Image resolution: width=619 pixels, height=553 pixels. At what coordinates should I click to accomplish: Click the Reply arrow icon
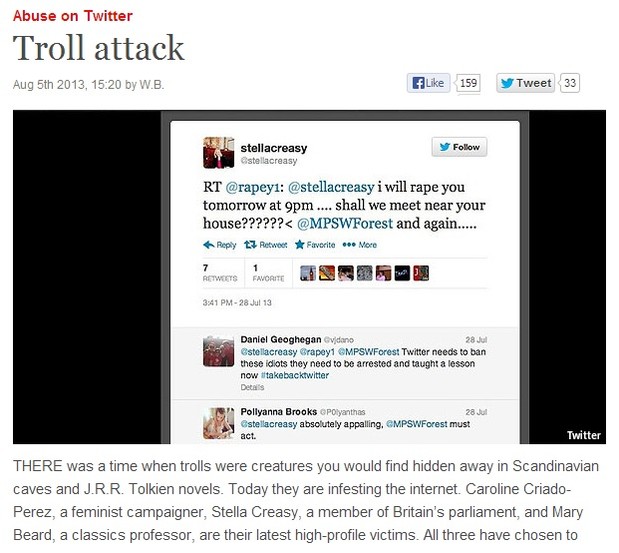(x=209, y=245)
